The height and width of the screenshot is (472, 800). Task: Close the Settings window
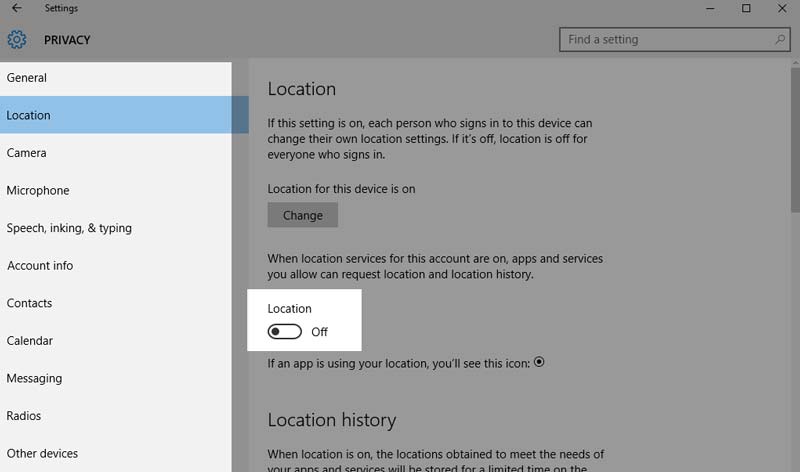pos(782,8)
